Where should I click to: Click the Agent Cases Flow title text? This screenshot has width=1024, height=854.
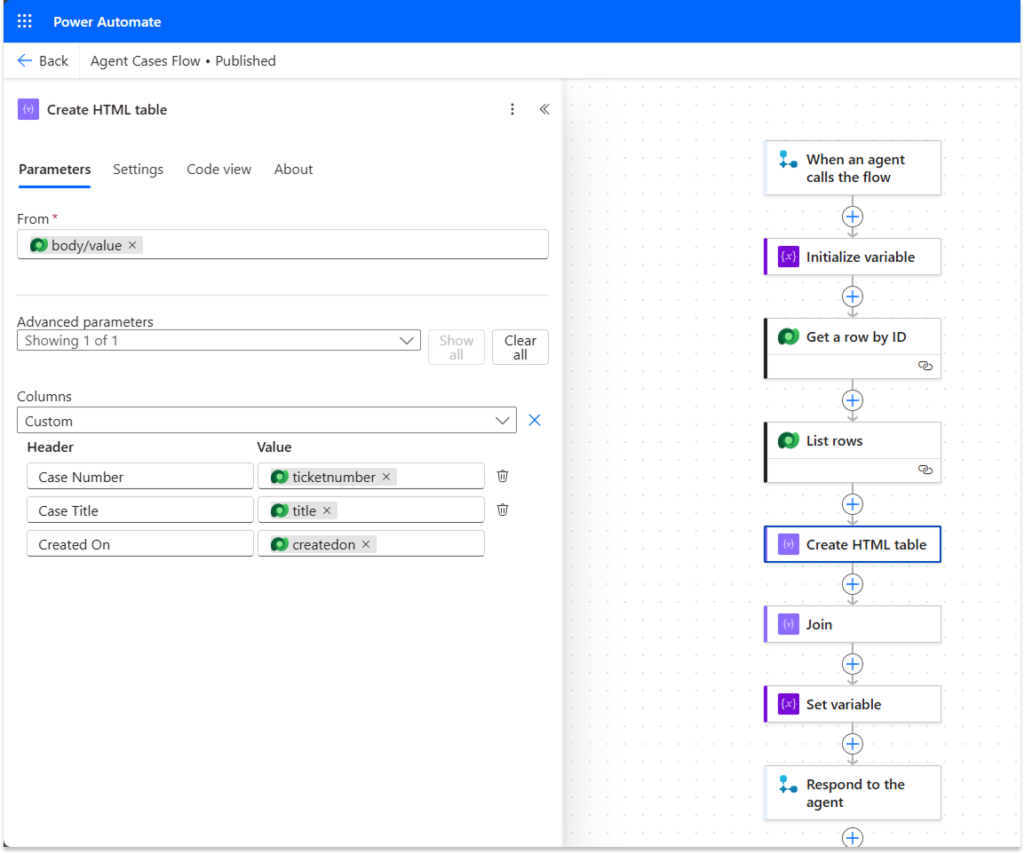click(145, 61)
